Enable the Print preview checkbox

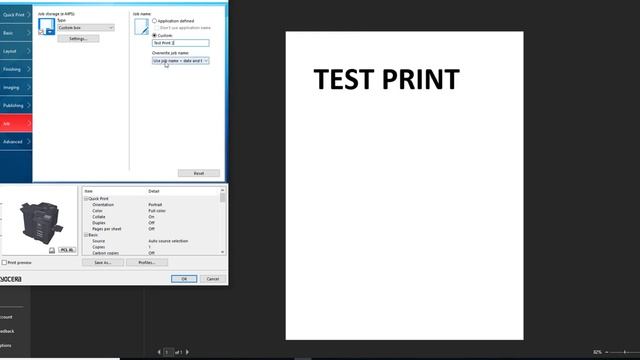tap(4, 262)
